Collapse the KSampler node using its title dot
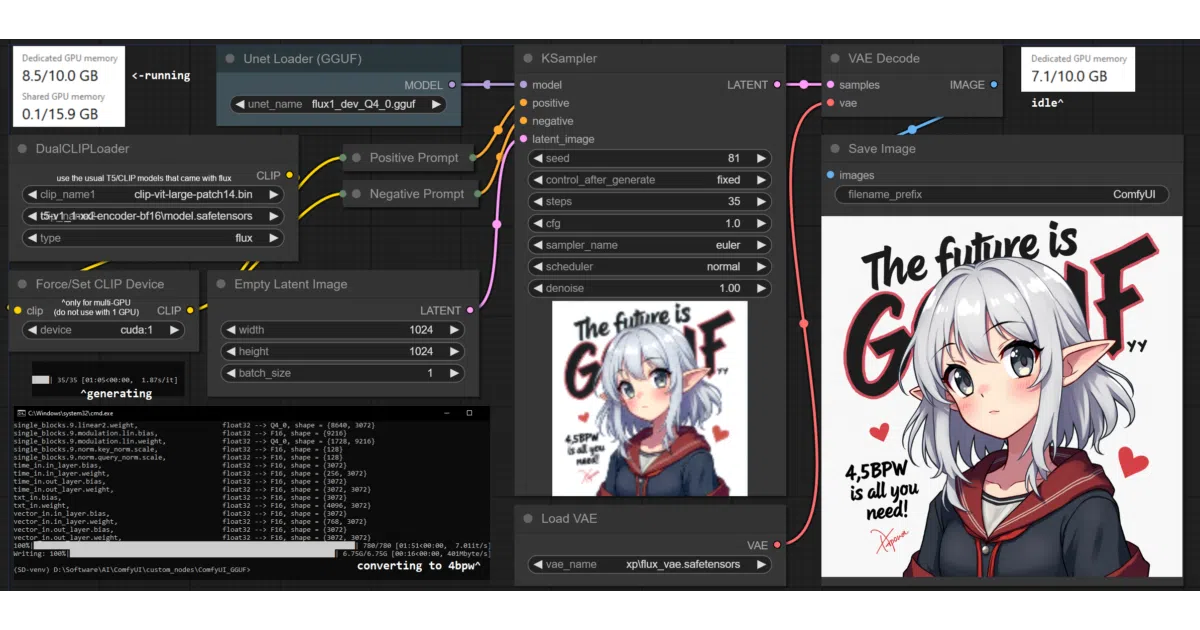Viewport: 1200px width, 630px height. click(x=530, y=59)
